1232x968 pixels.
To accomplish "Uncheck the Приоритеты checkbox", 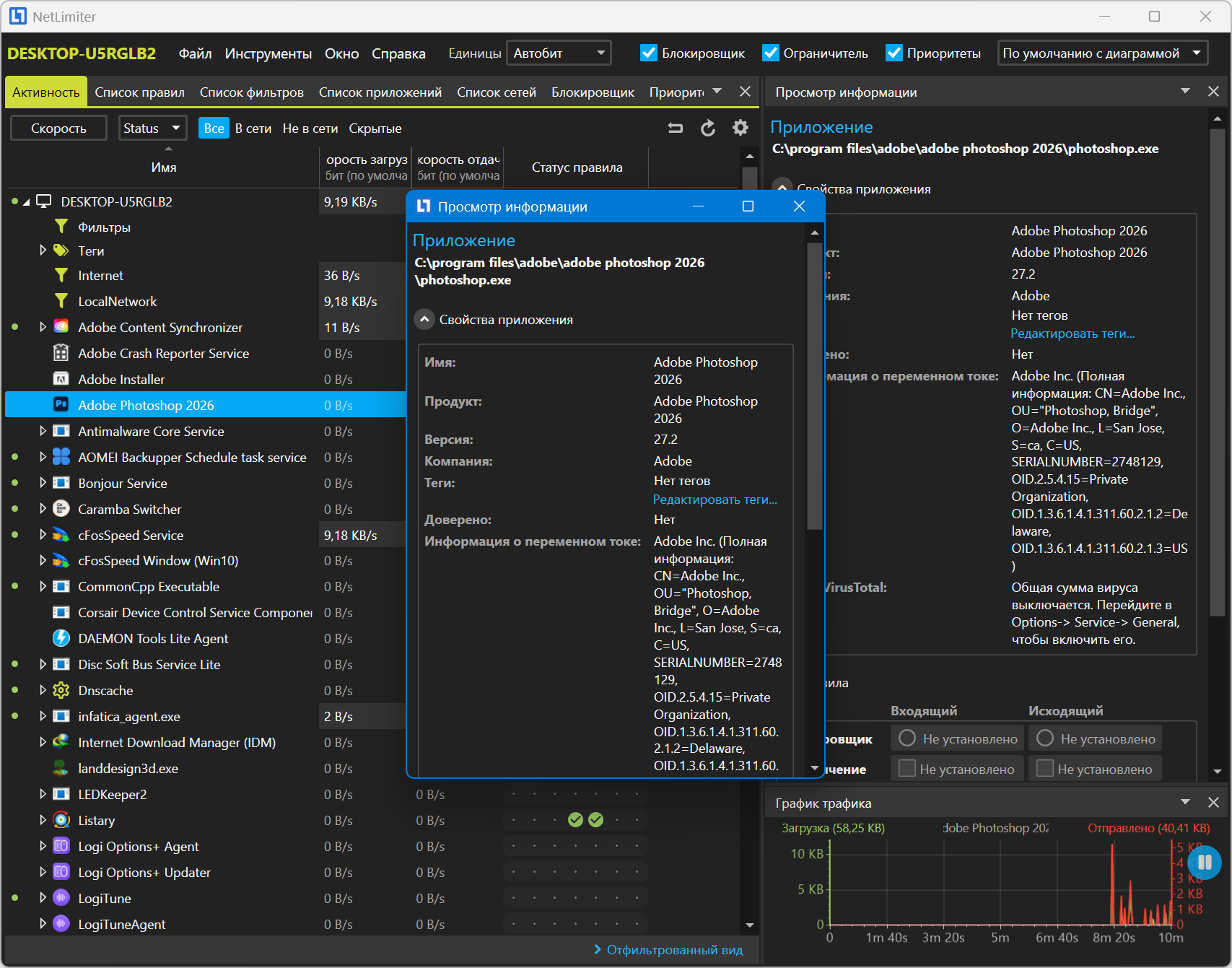I will click(x=894, y=53).
